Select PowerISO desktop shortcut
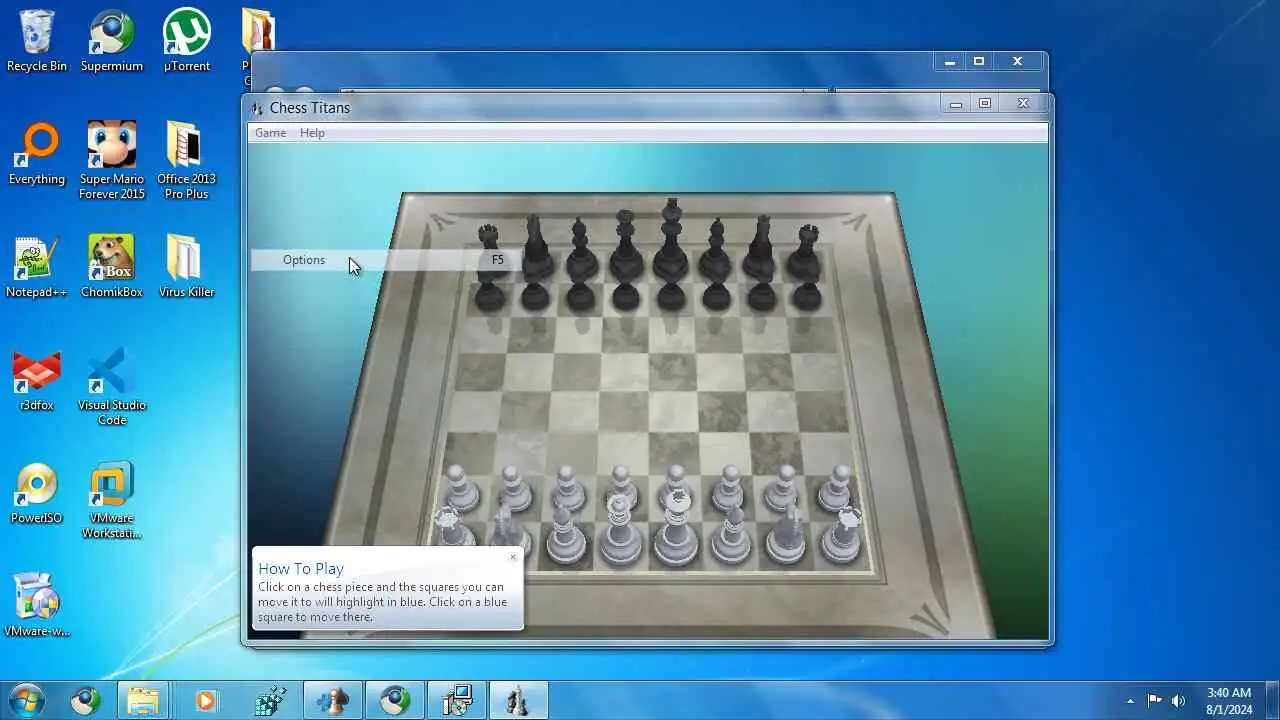The image size is (1280, 720). coord(37,493)
